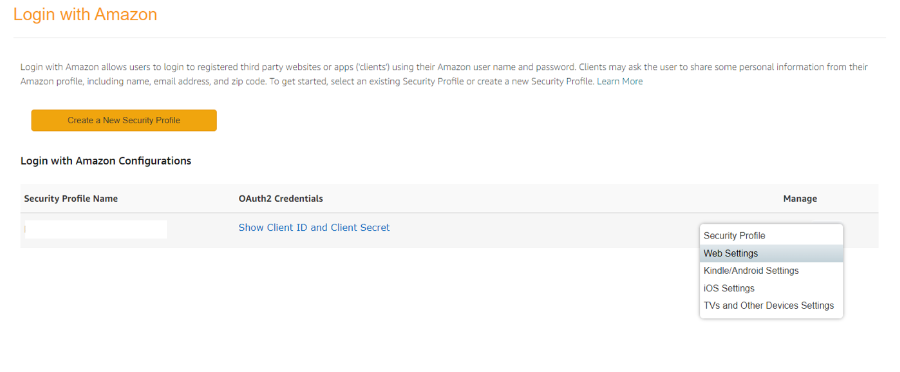Click the Manage column header
Image resolution: width=900 pixels, height=372 pixels.
point(800,199)
